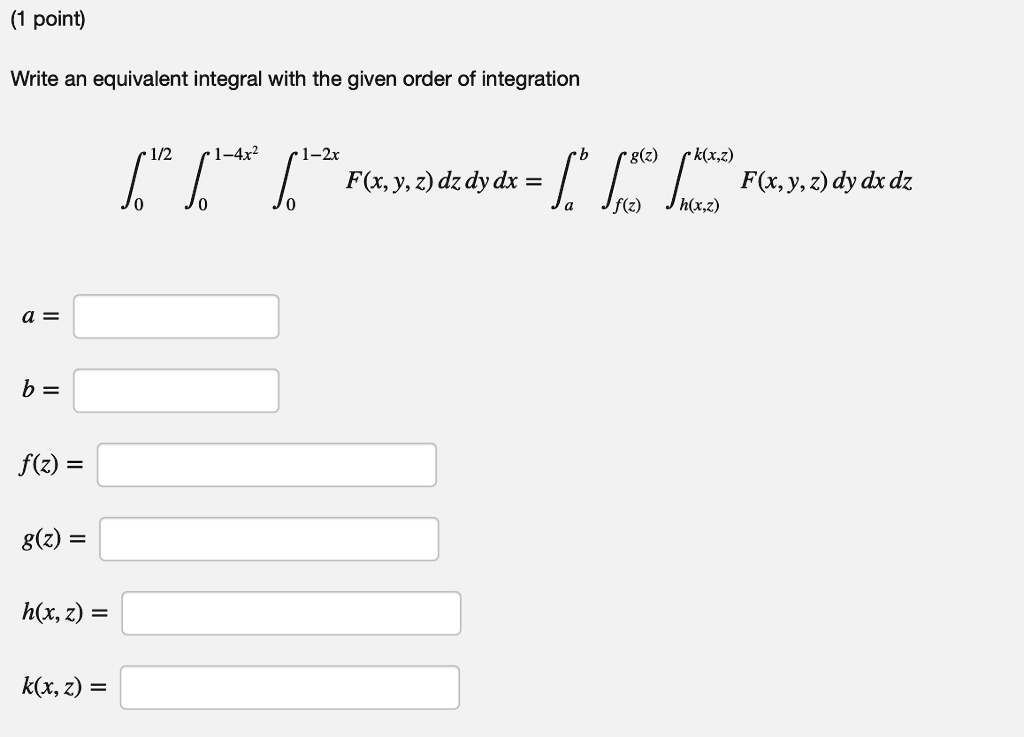1024x737 pixels.
Task: Click the h(x, z) answer box
Action: point(290,612)
